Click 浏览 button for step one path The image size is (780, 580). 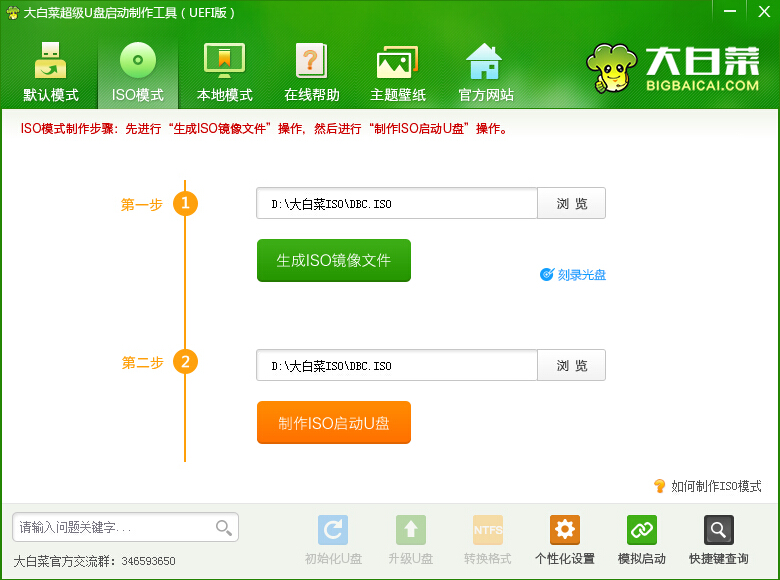(572, 203)
